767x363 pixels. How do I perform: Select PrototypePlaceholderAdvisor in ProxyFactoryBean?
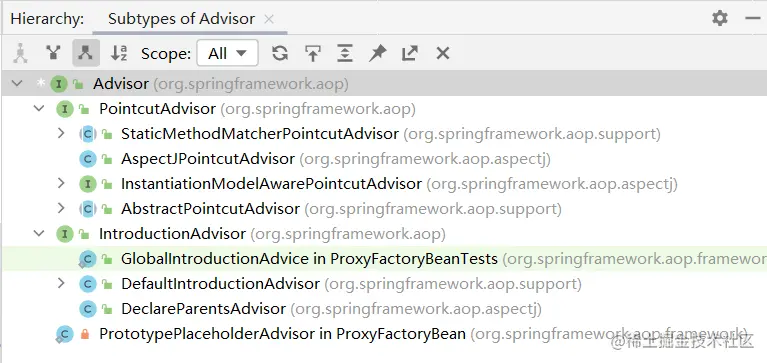(384, 334)
